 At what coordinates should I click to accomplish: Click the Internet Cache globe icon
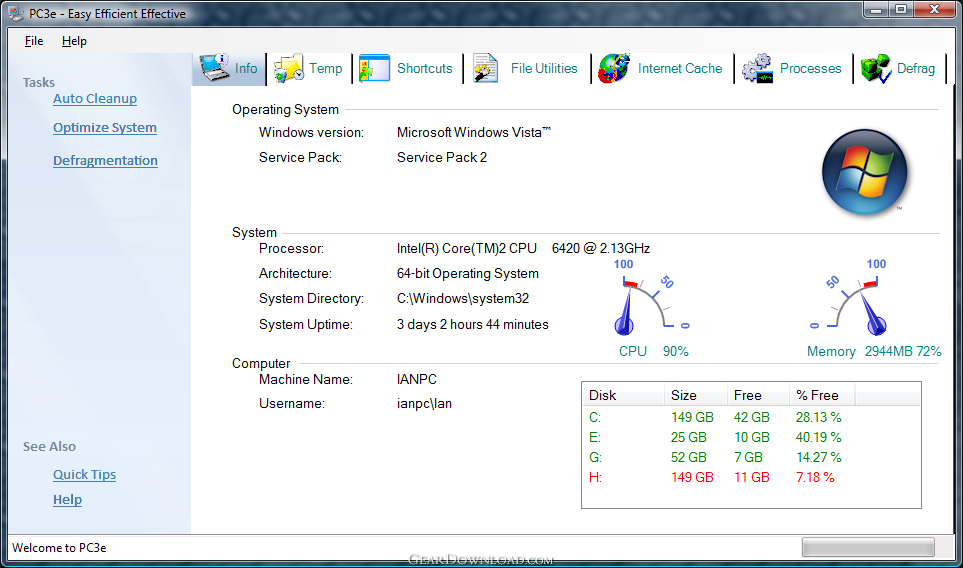point(614,68)
